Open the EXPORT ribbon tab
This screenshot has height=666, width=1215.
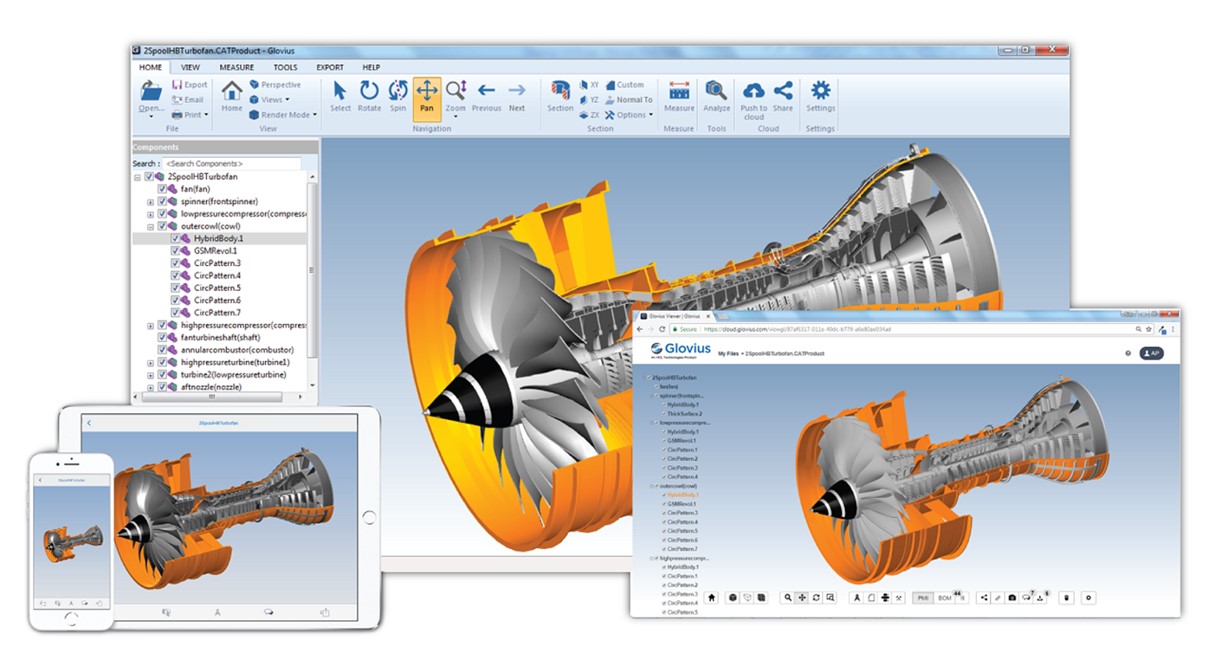330,67
